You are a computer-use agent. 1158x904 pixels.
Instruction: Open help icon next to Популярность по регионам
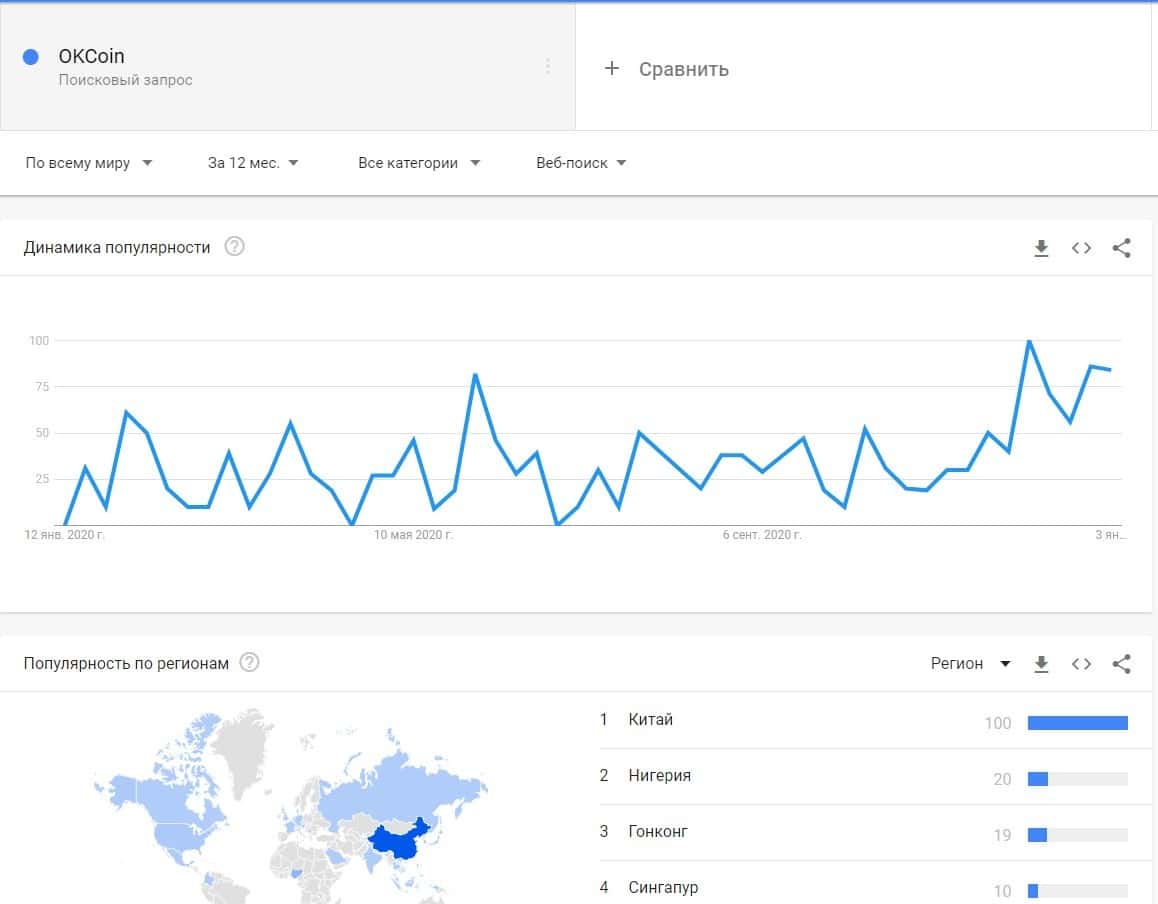(250, 662)
